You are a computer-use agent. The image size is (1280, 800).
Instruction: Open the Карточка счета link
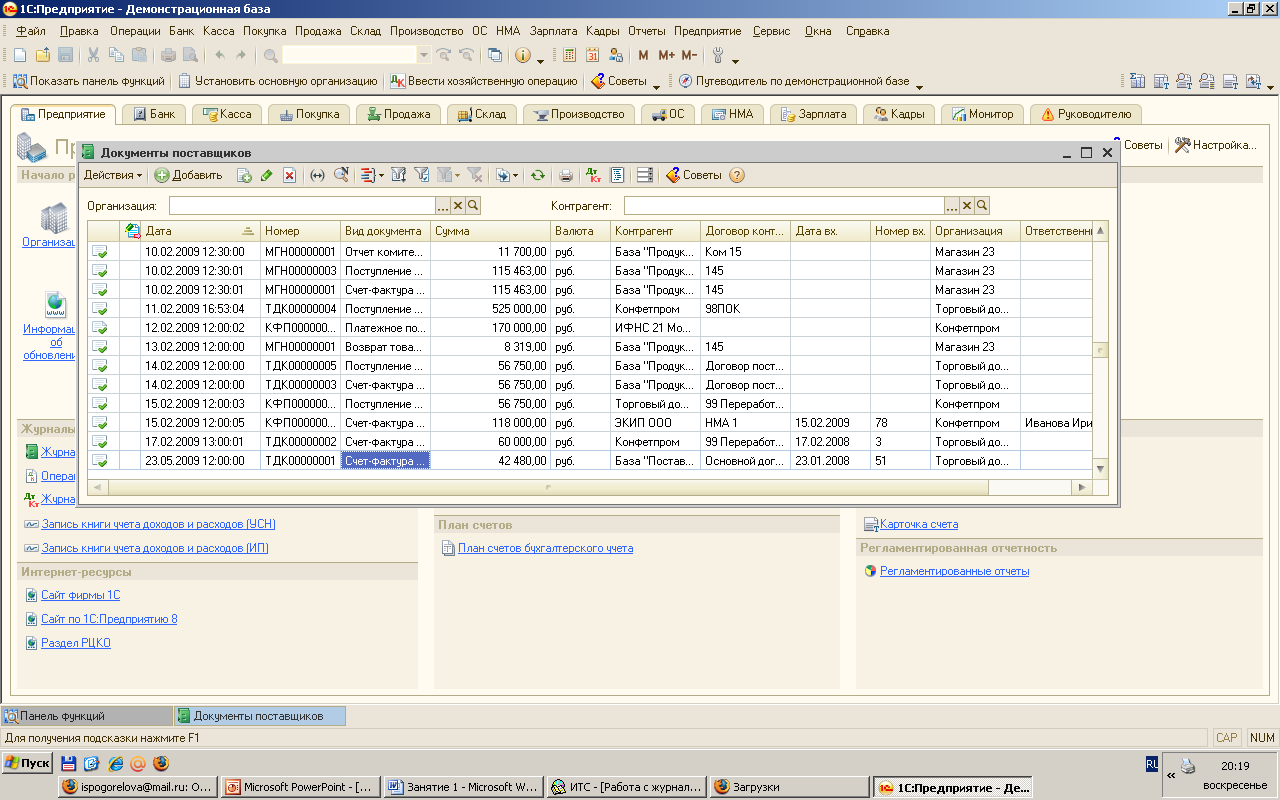pos(919,524)
